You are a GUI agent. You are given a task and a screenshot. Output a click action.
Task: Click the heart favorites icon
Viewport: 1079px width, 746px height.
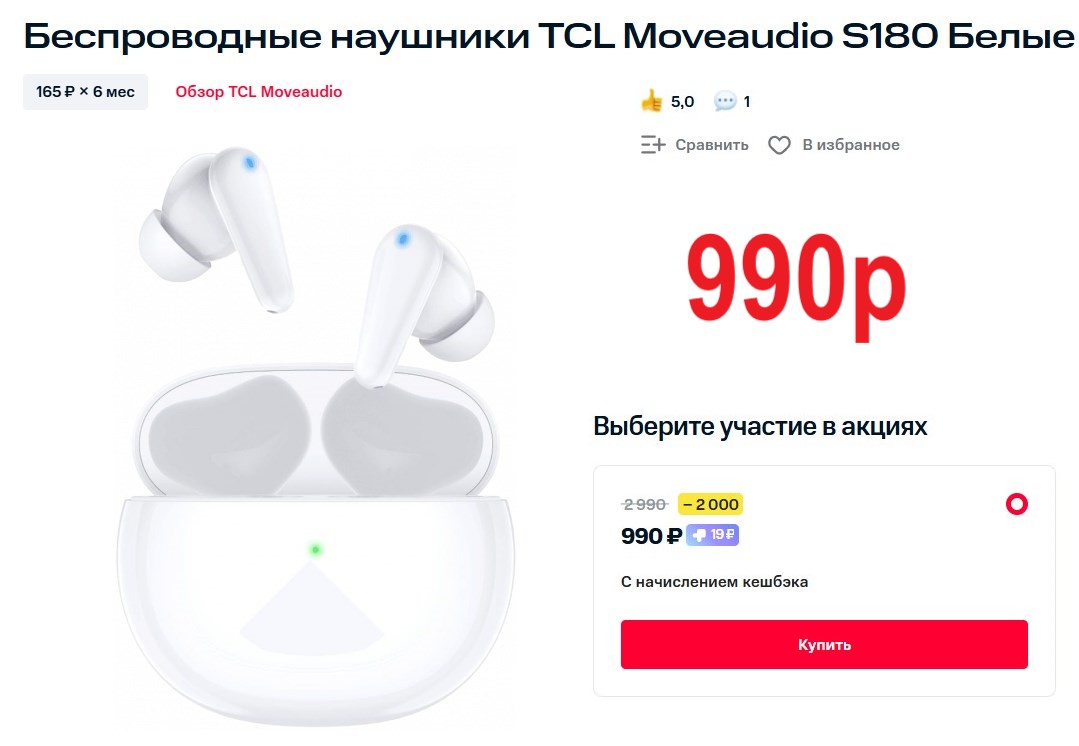point(779,145)
